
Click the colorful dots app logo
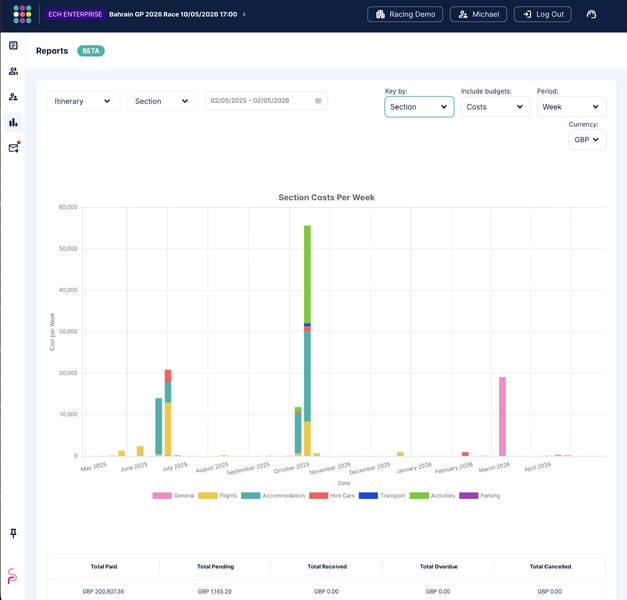pos(22,14)
